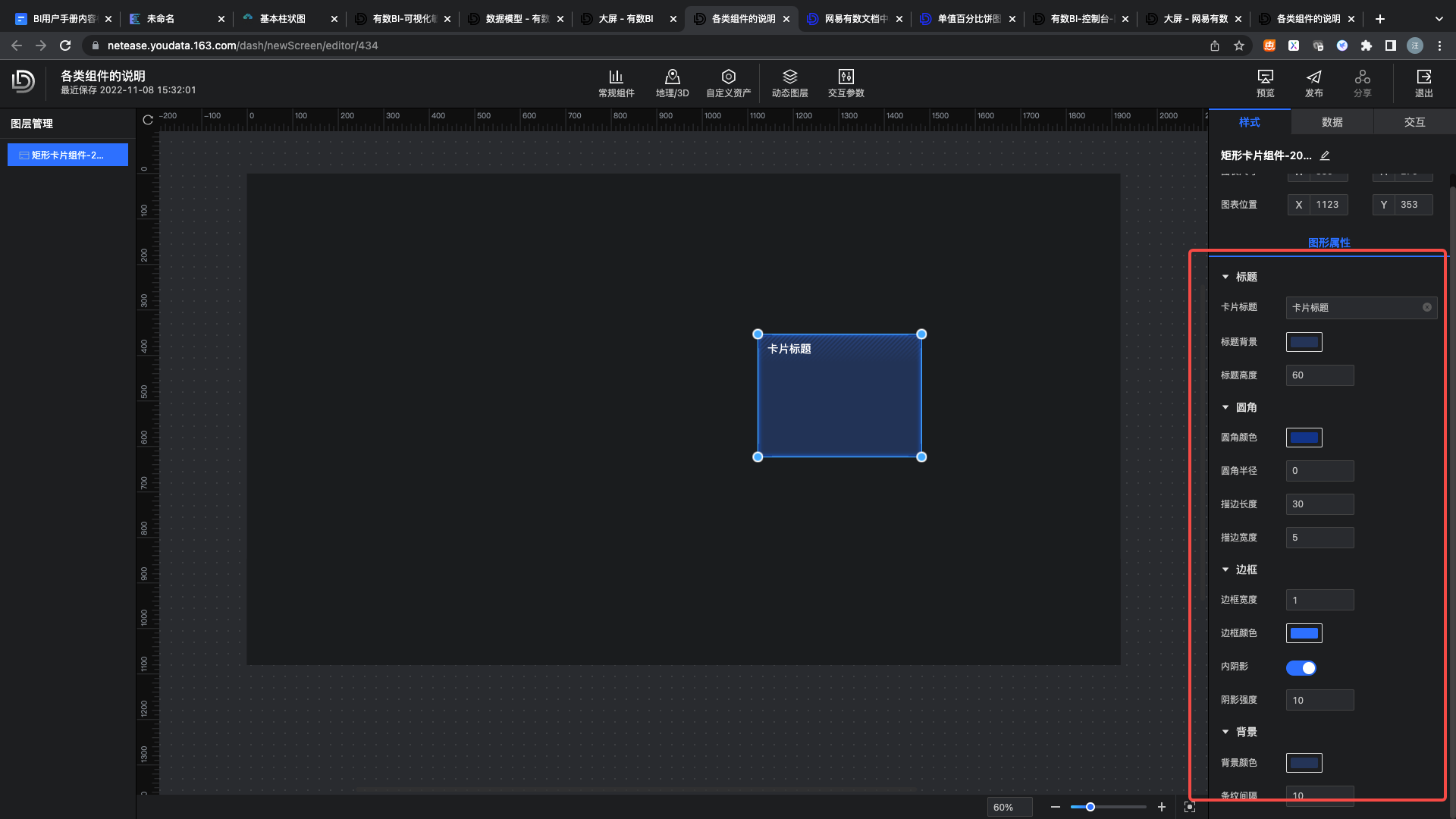Image resolution: width=1456 pixels, height=819 pixels.
Task: Click the zoom-in plus button
Action: pos(1161,807)
